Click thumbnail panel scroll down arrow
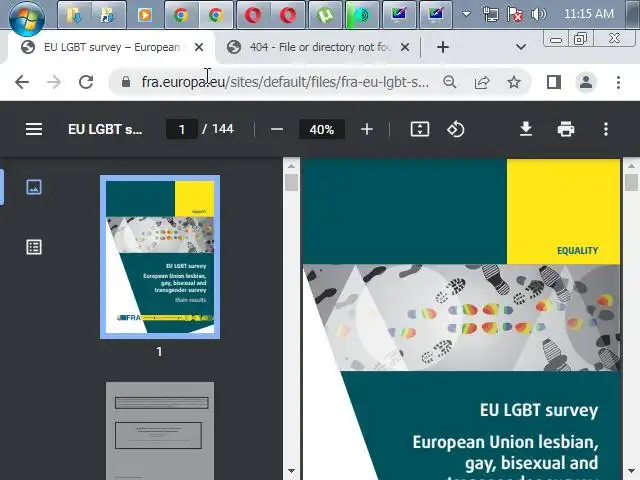This screenshot has height=480, width=640. (x=291, y=471)
